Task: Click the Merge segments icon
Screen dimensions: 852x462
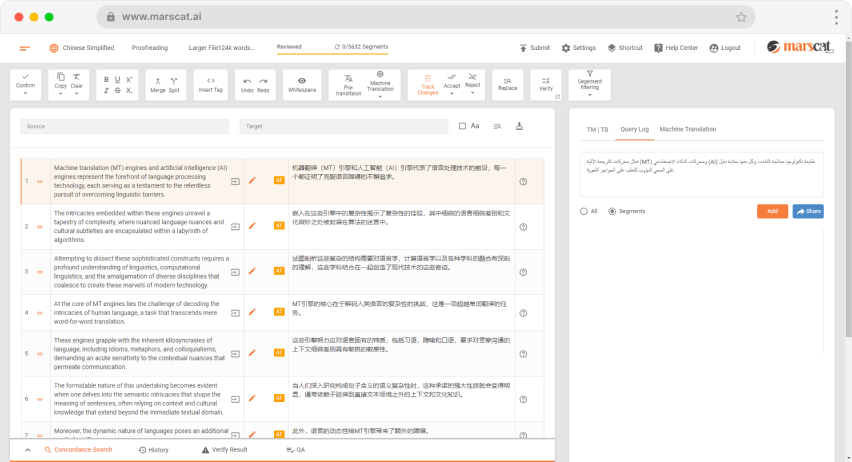Action: 157,80
